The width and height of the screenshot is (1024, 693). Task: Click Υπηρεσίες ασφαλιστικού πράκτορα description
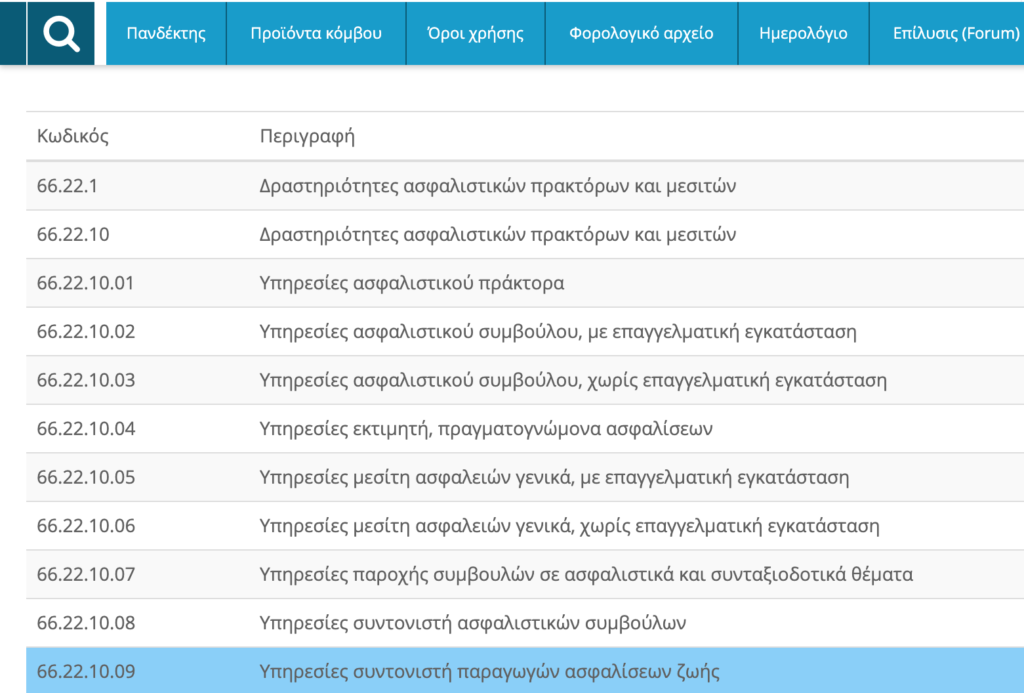411,283
